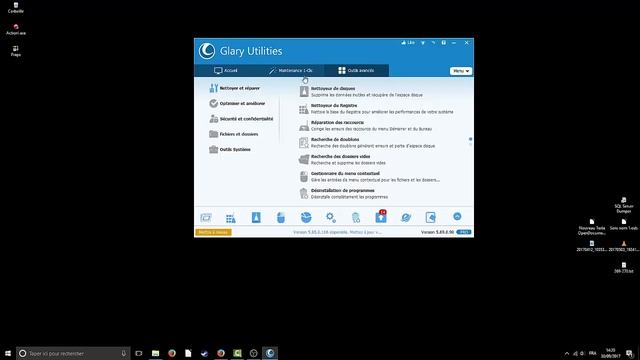
Task: Click the orange Mettre à niveau button
Action: (x=213, y=232)
